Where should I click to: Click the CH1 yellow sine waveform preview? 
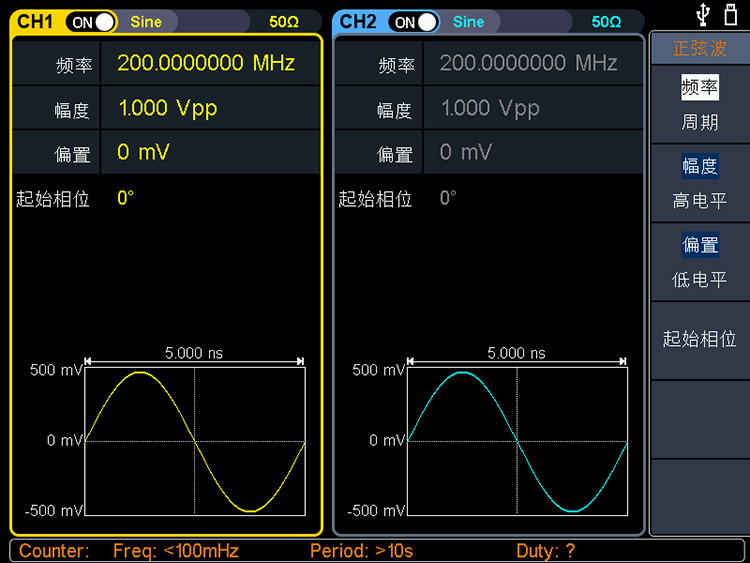point(194,440)
